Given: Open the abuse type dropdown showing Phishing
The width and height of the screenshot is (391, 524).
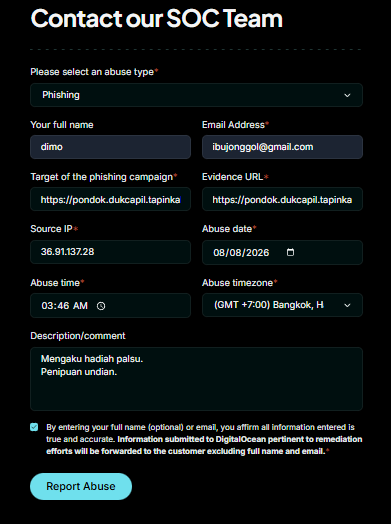Looking at the screenshot, I should click(196, 95).
